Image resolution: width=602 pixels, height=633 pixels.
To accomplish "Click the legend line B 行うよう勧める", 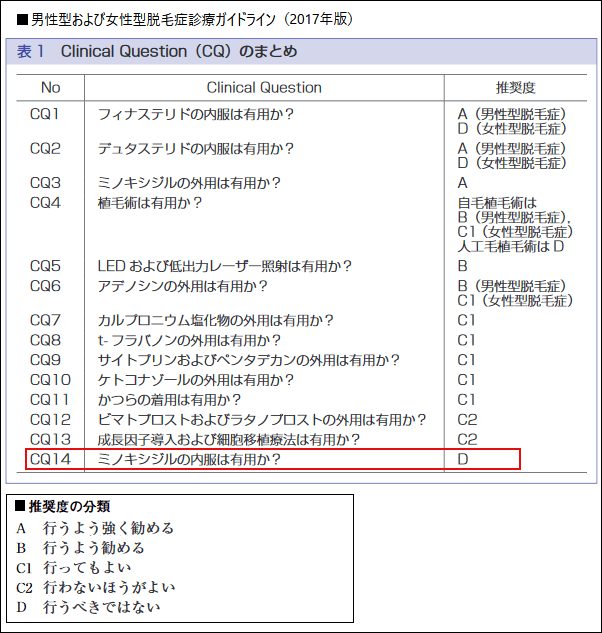I will 80,548.
